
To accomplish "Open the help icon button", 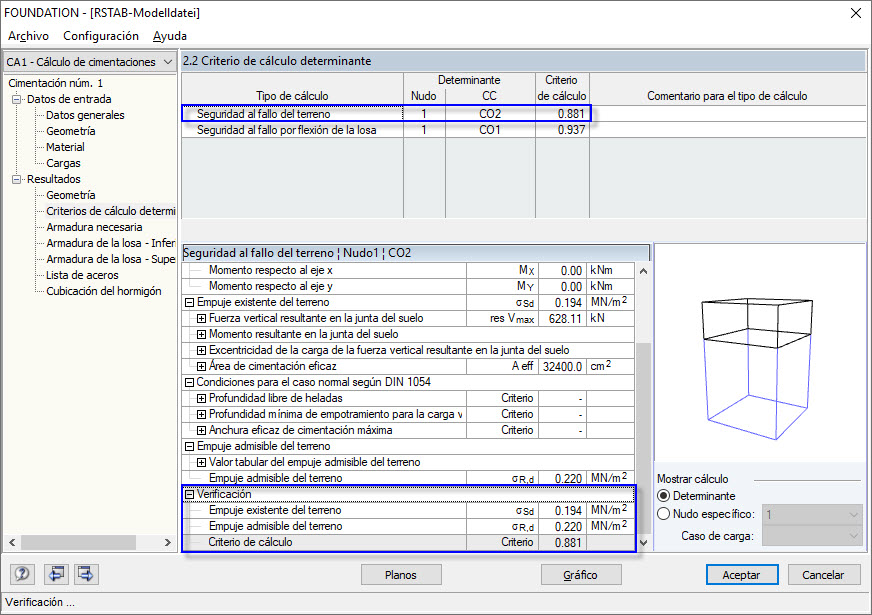I will (22, 574).
